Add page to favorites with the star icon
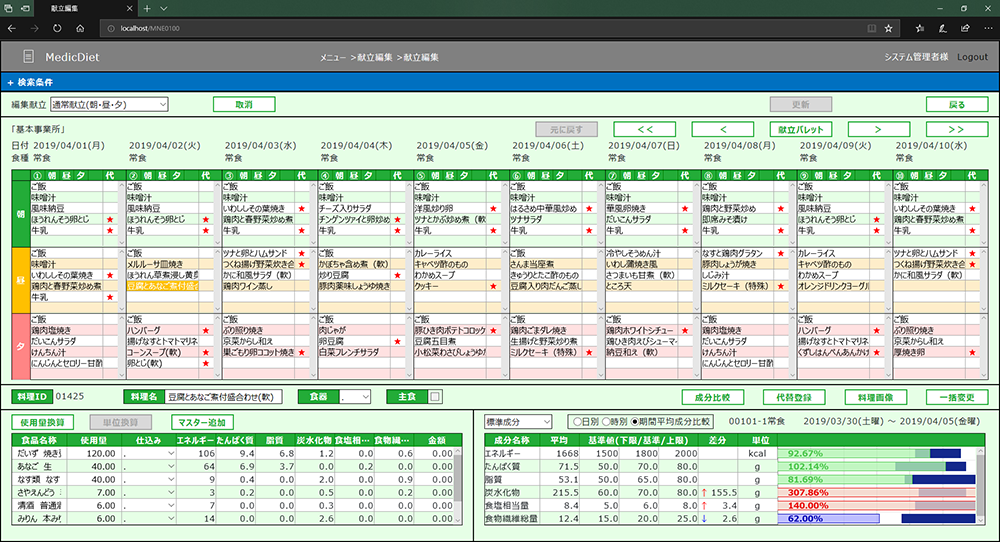 coord(888,28)
